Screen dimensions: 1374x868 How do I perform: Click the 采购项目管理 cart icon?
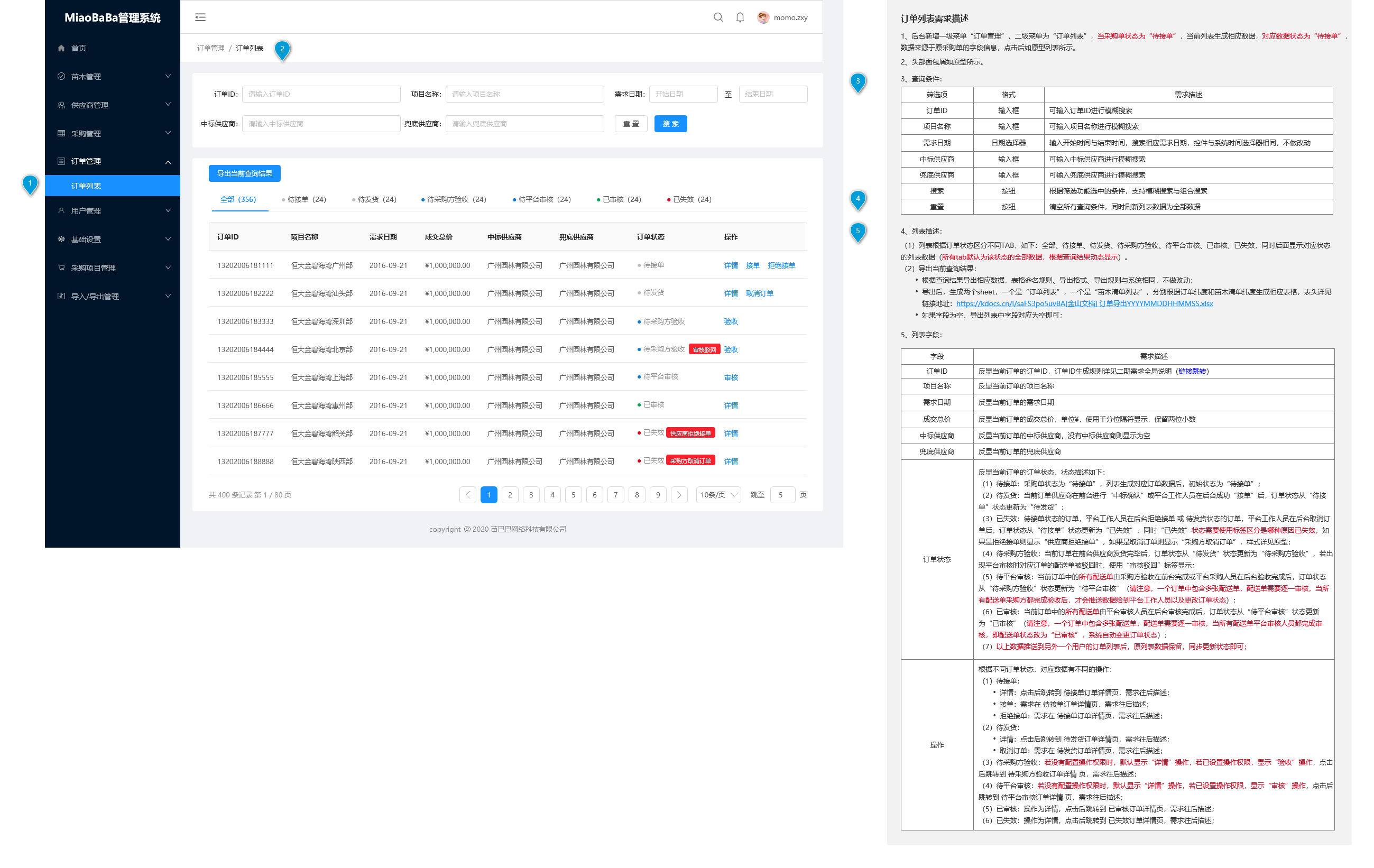[x=61, y=267]
